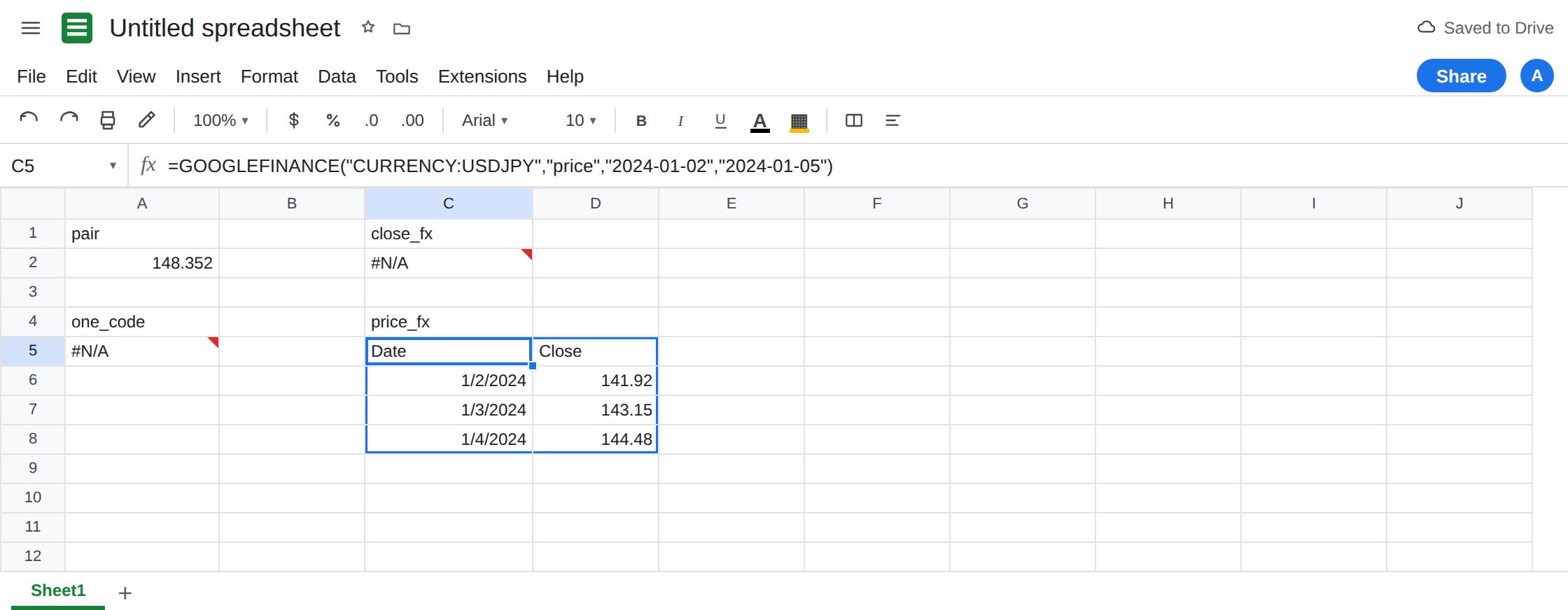Select cell containing 148.352
Screen dimensions: 1568x610
pos(142,263)
